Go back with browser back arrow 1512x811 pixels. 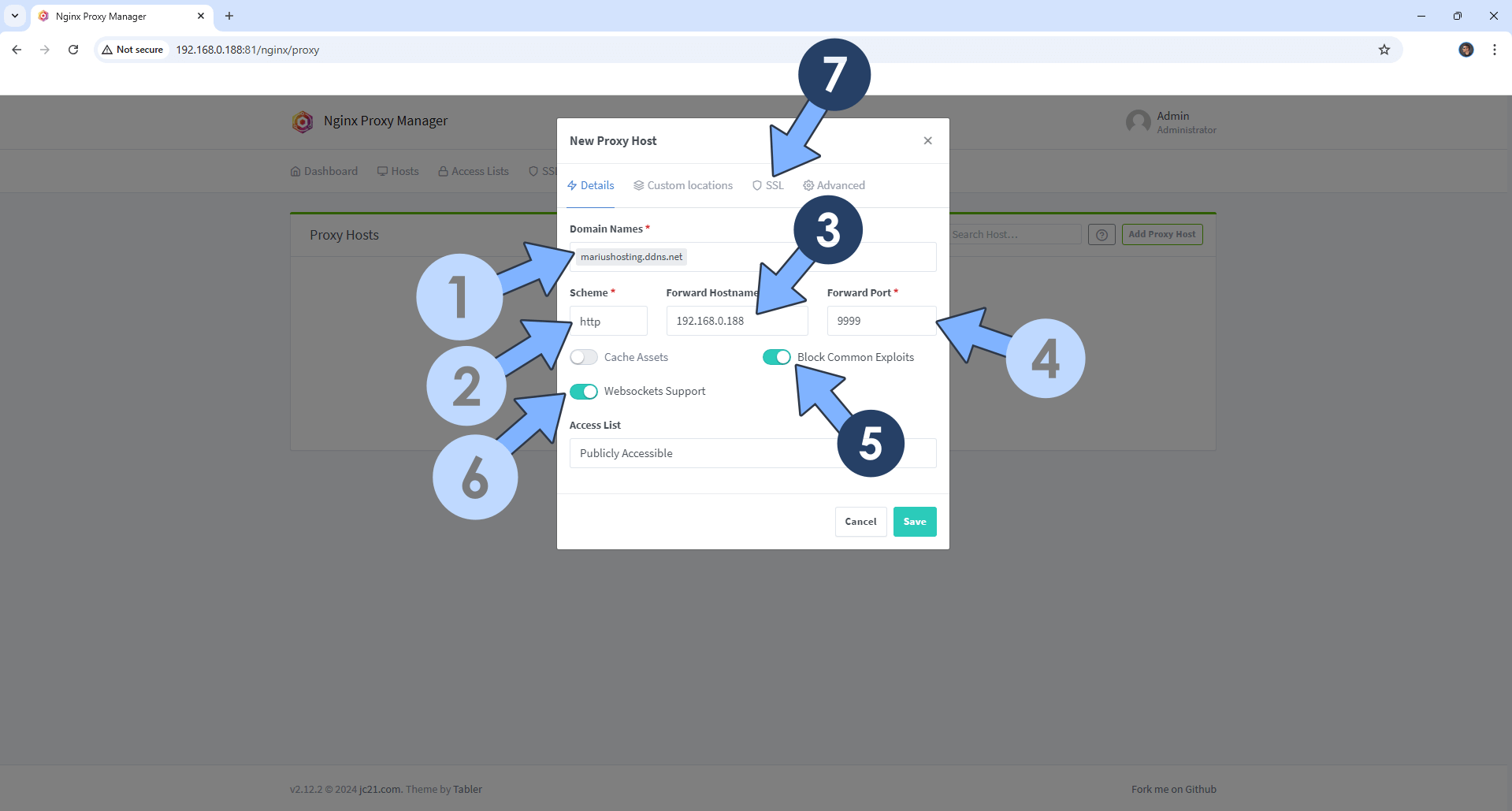coord(17,50)
